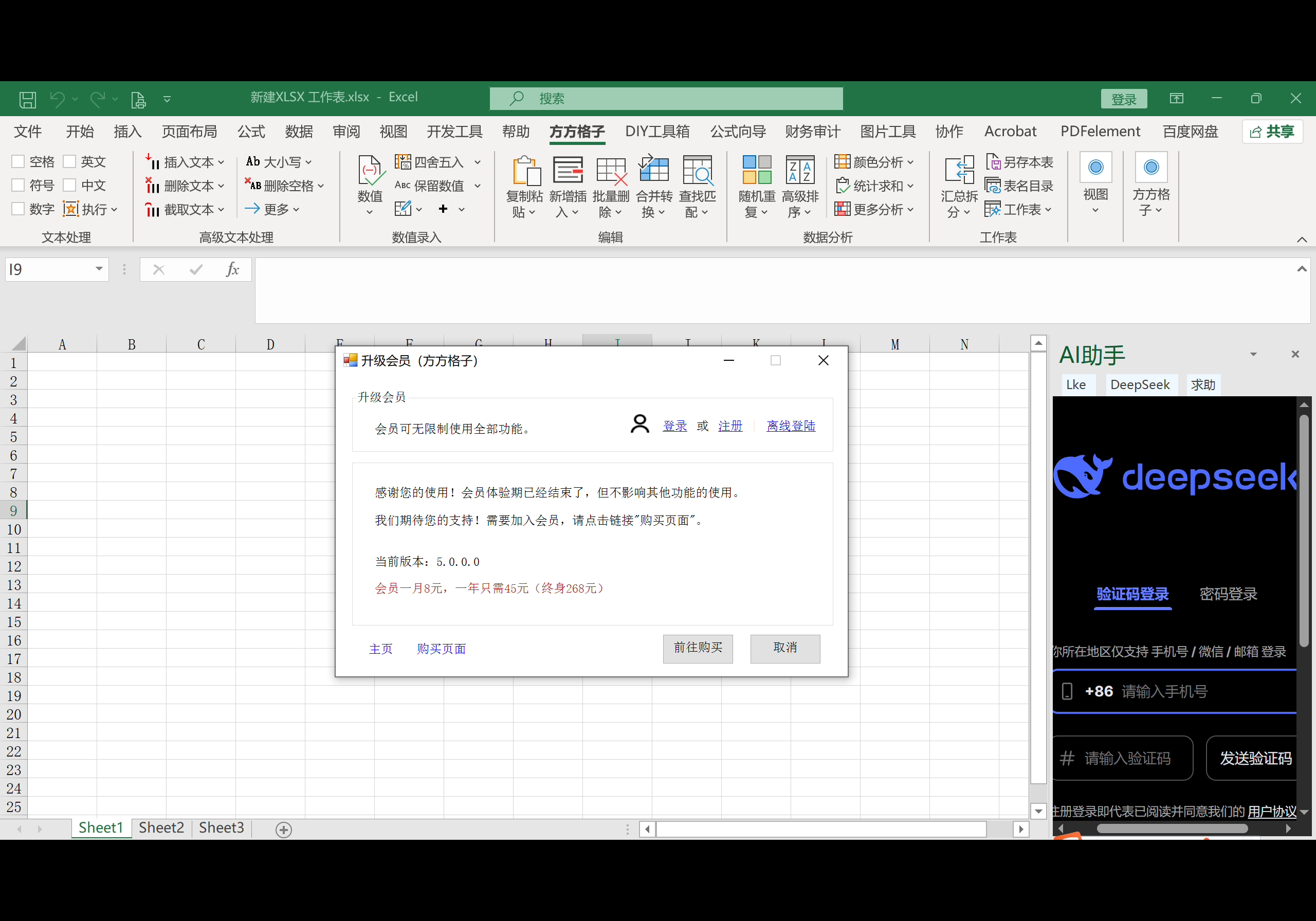Open the Name Box dropdown arrow

[99, 269]
